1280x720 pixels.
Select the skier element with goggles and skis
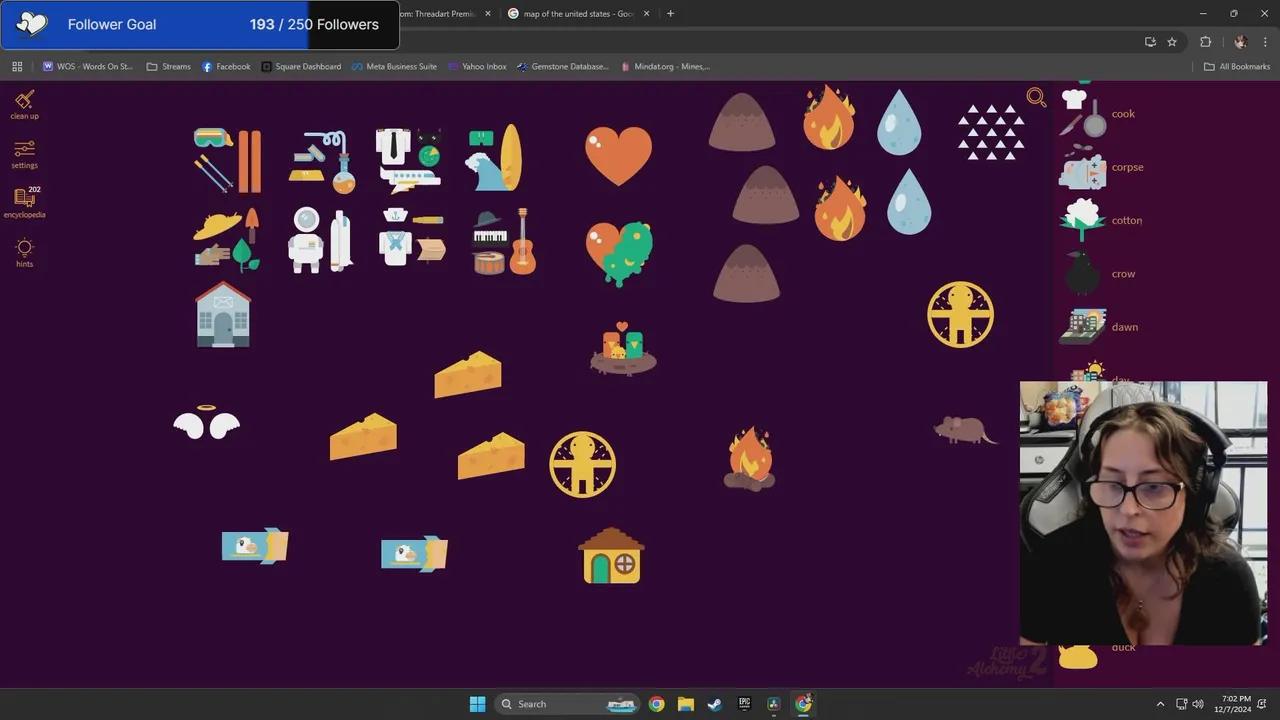tap(228, 160)
